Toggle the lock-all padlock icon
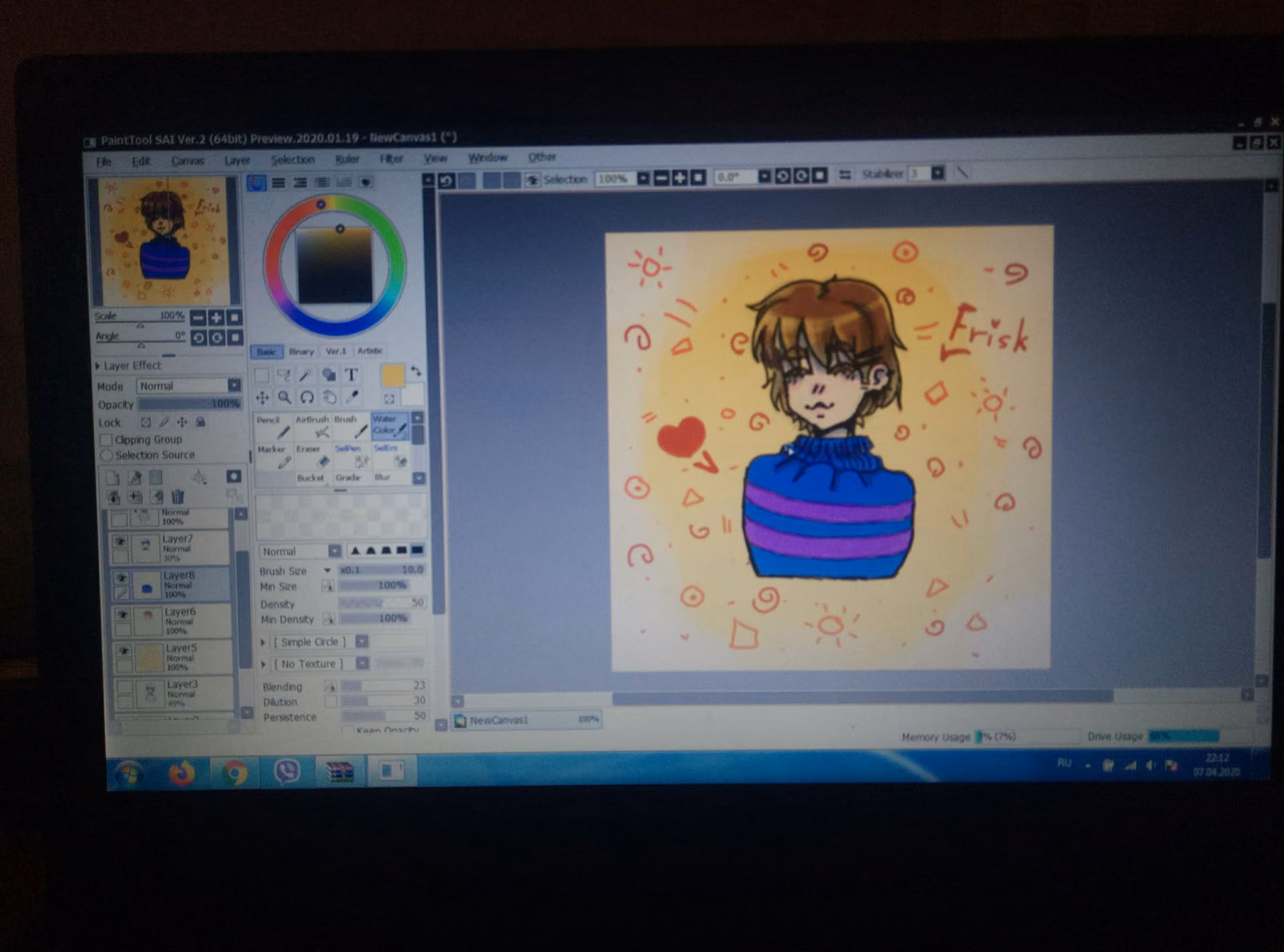1284x952 pixels. click(x=200, y=422)
